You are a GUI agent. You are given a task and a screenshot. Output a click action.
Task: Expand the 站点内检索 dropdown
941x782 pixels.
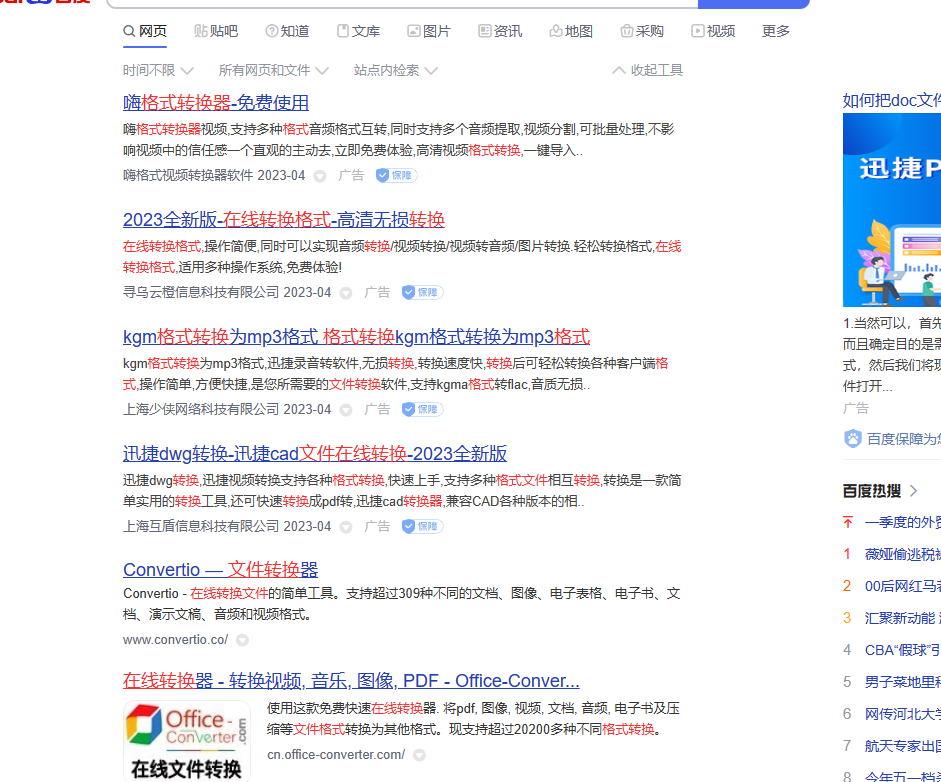pos(395,71)
